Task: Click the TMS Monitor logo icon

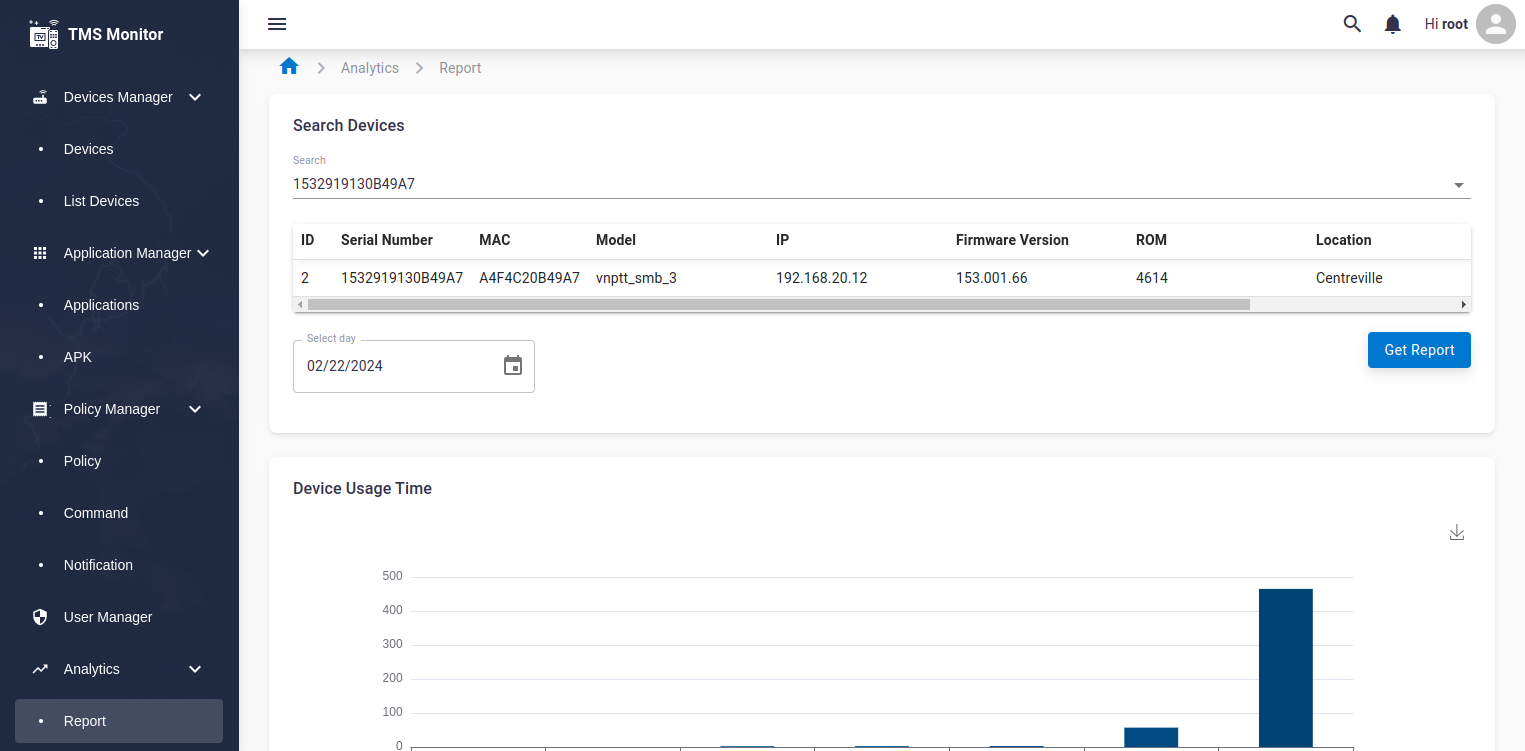Action: coord(43,34)
